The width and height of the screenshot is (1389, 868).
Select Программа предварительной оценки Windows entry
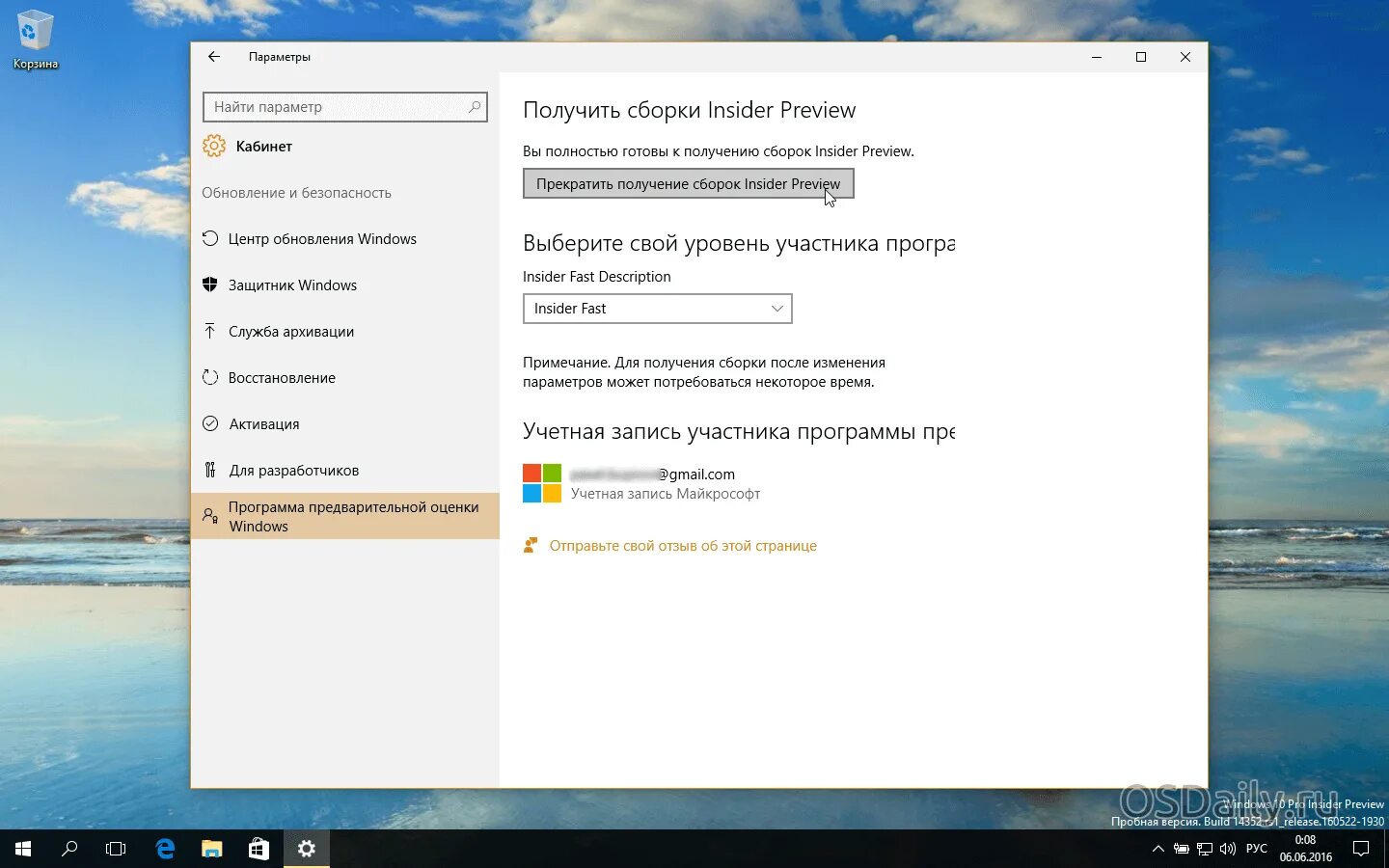point(345,516)
